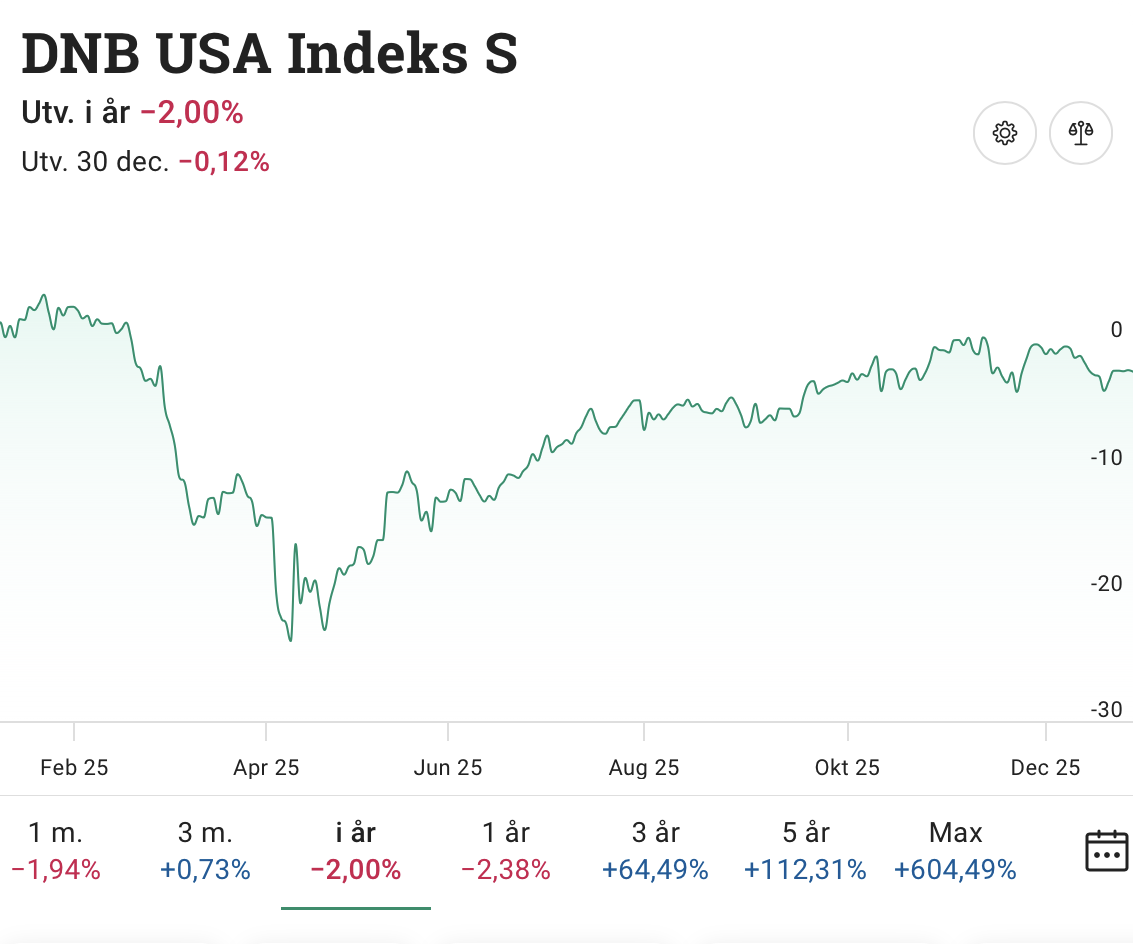This screenshot has width=1143, height=944.
Task: Select the 5 år period tab
Action: [x=805, y=851]
